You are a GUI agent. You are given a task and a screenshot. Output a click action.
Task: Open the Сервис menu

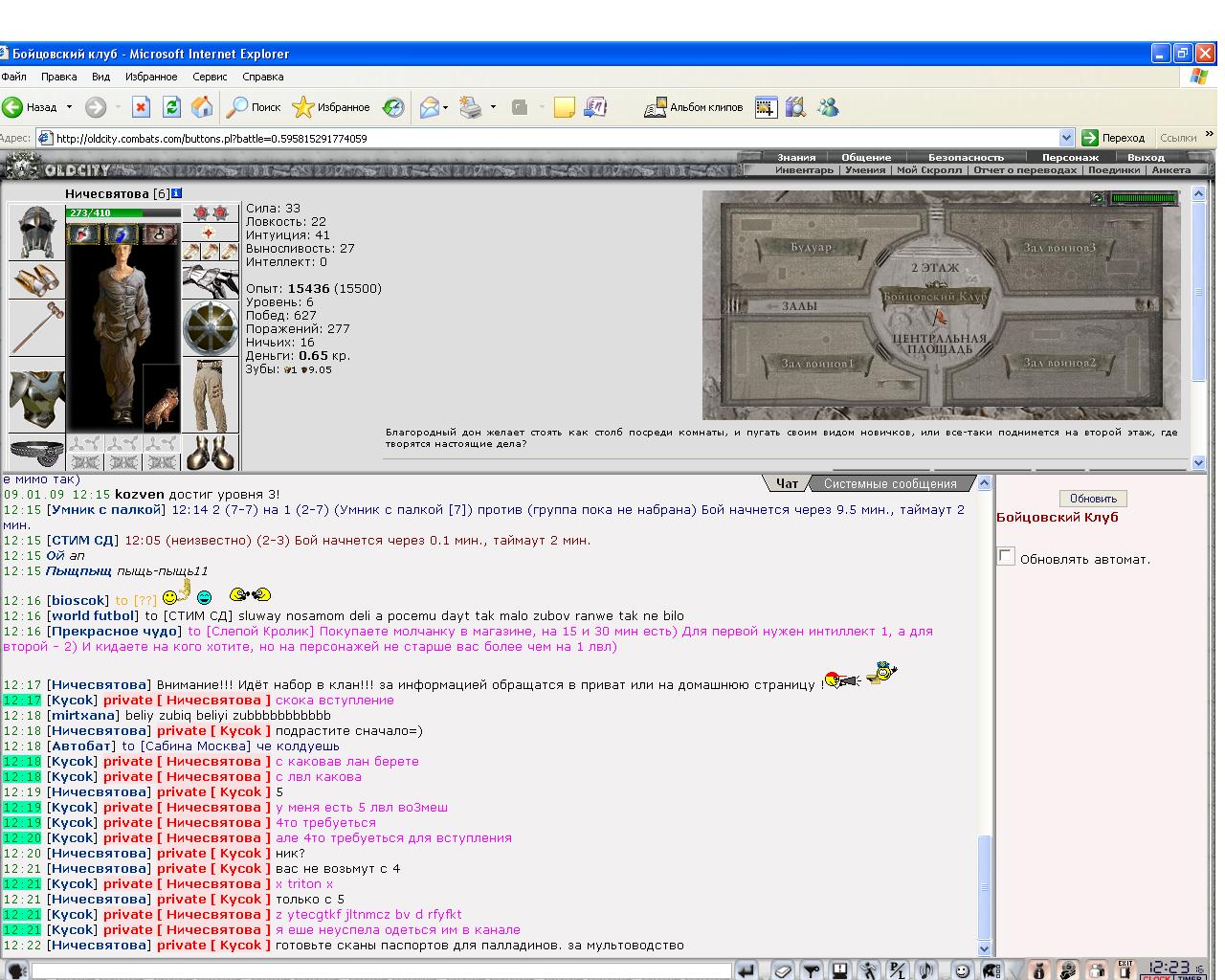(210, 77)
